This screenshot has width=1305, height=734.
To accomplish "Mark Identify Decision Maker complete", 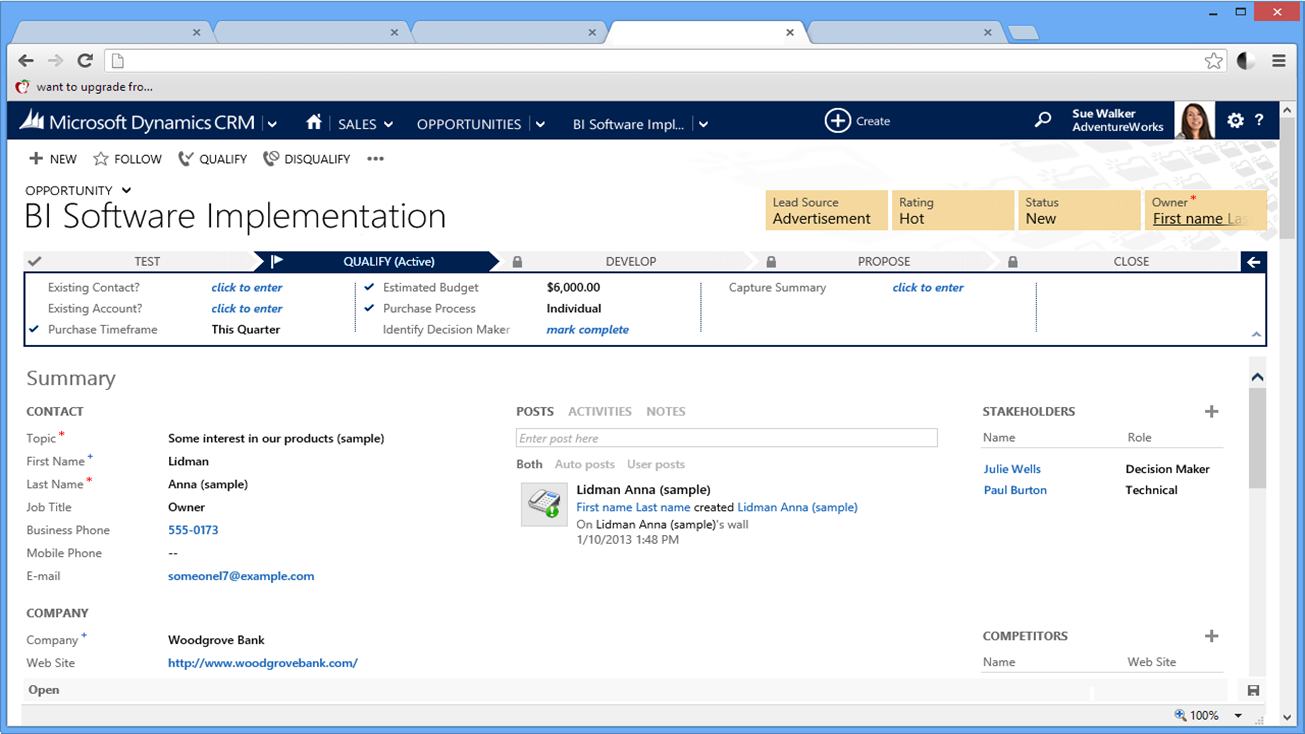I will [587, 330].
